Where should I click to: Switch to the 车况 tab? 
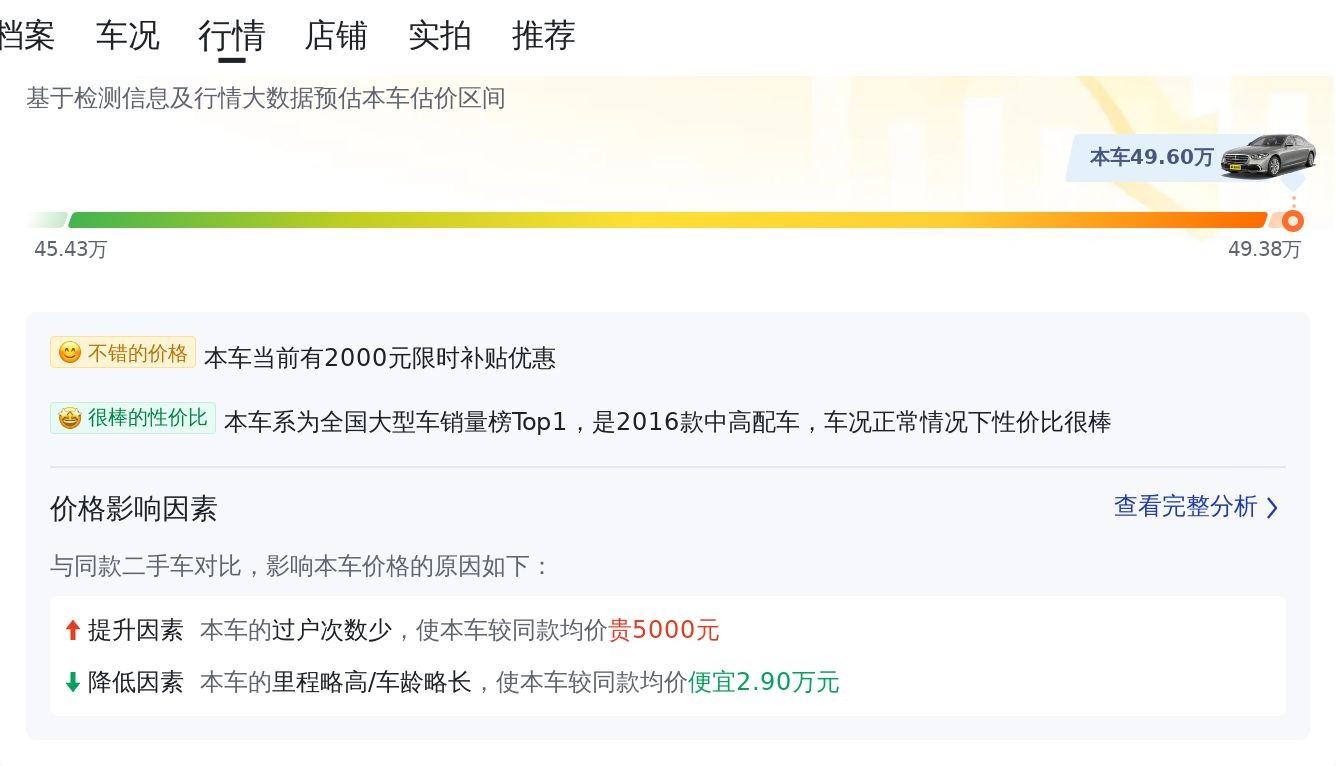127,36
